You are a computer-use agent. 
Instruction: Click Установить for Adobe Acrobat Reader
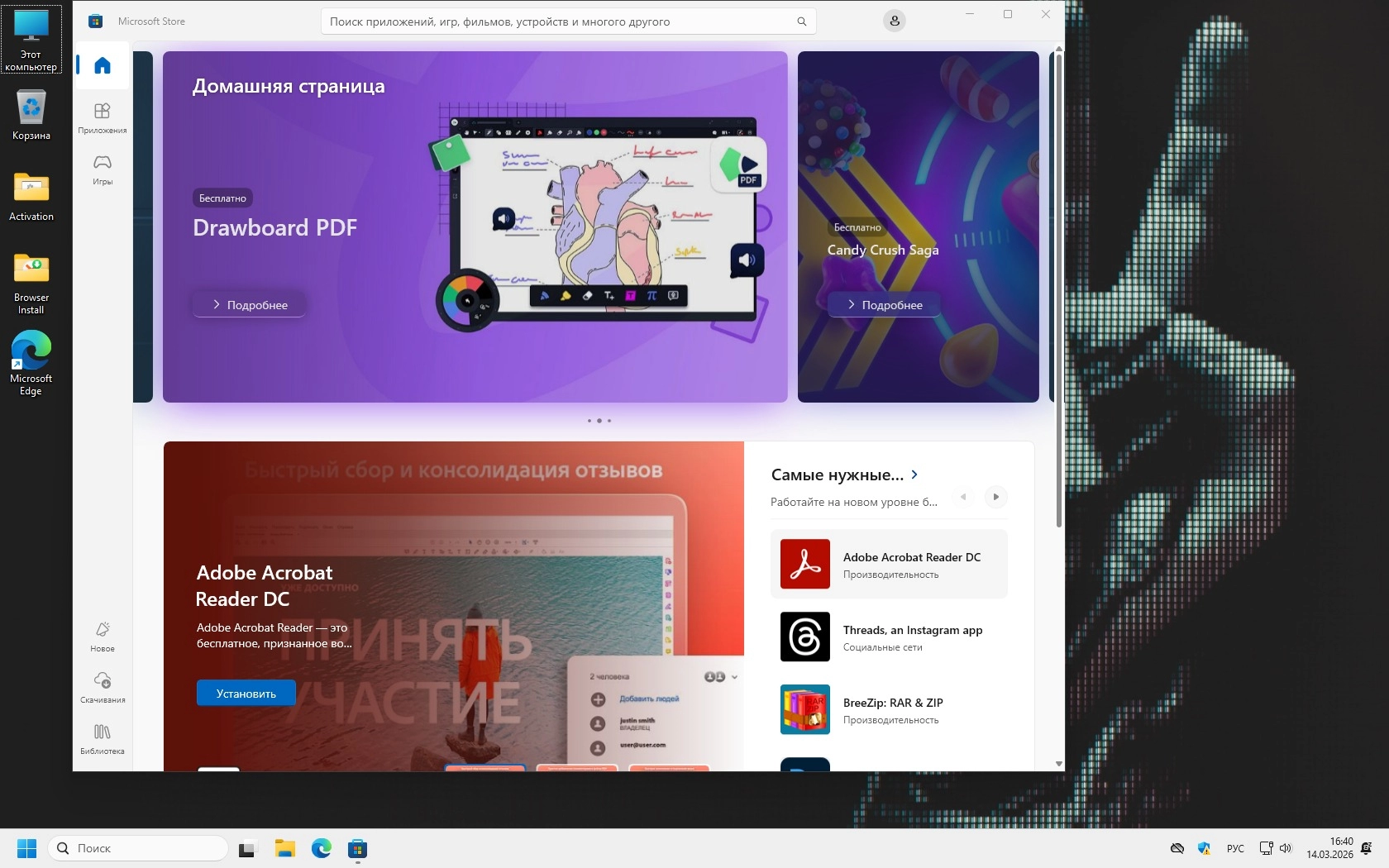pyautogui.click(x=246, y=693)
